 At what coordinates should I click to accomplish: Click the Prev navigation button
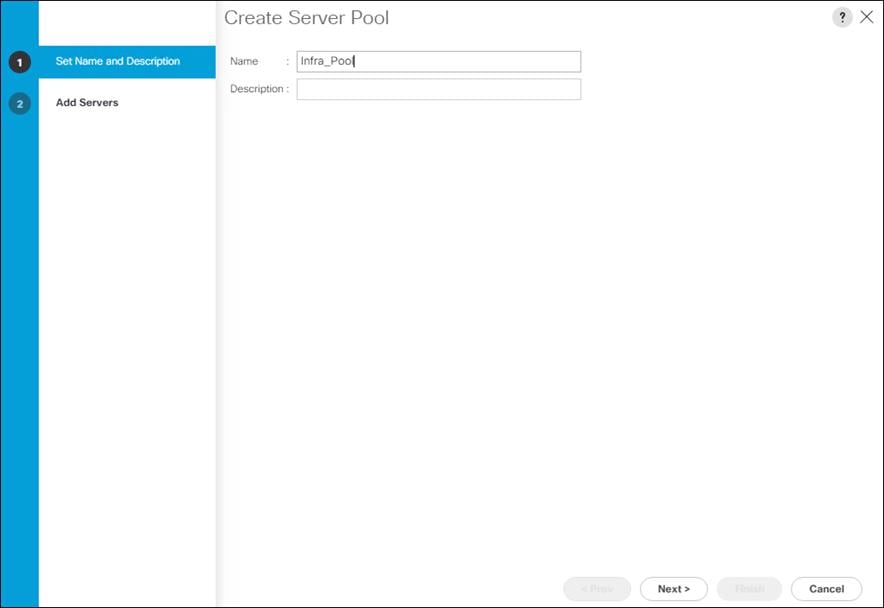pos(597,589)
